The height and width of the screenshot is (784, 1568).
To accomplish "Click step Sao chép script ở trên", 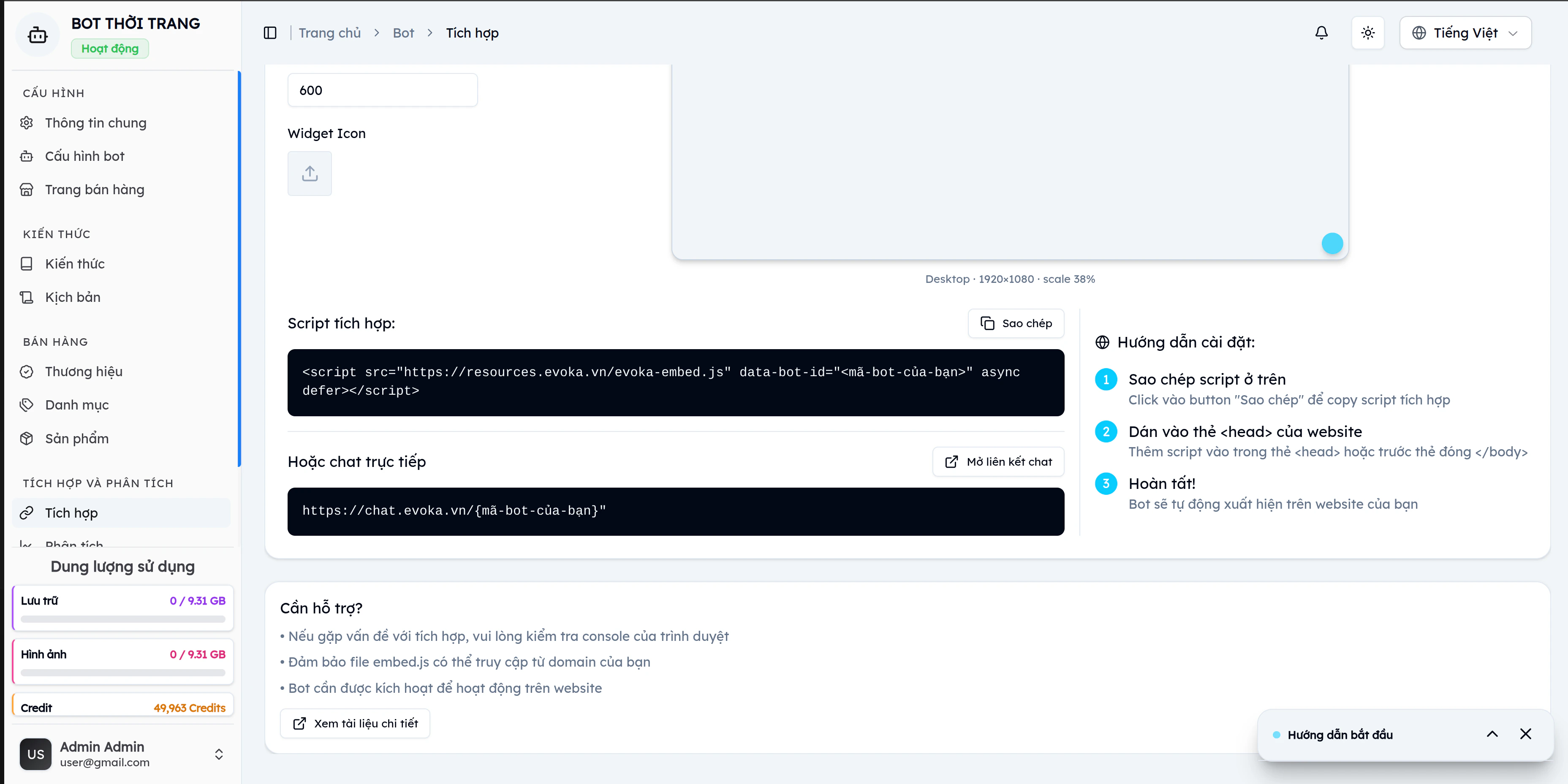I will click(1207, 379).
